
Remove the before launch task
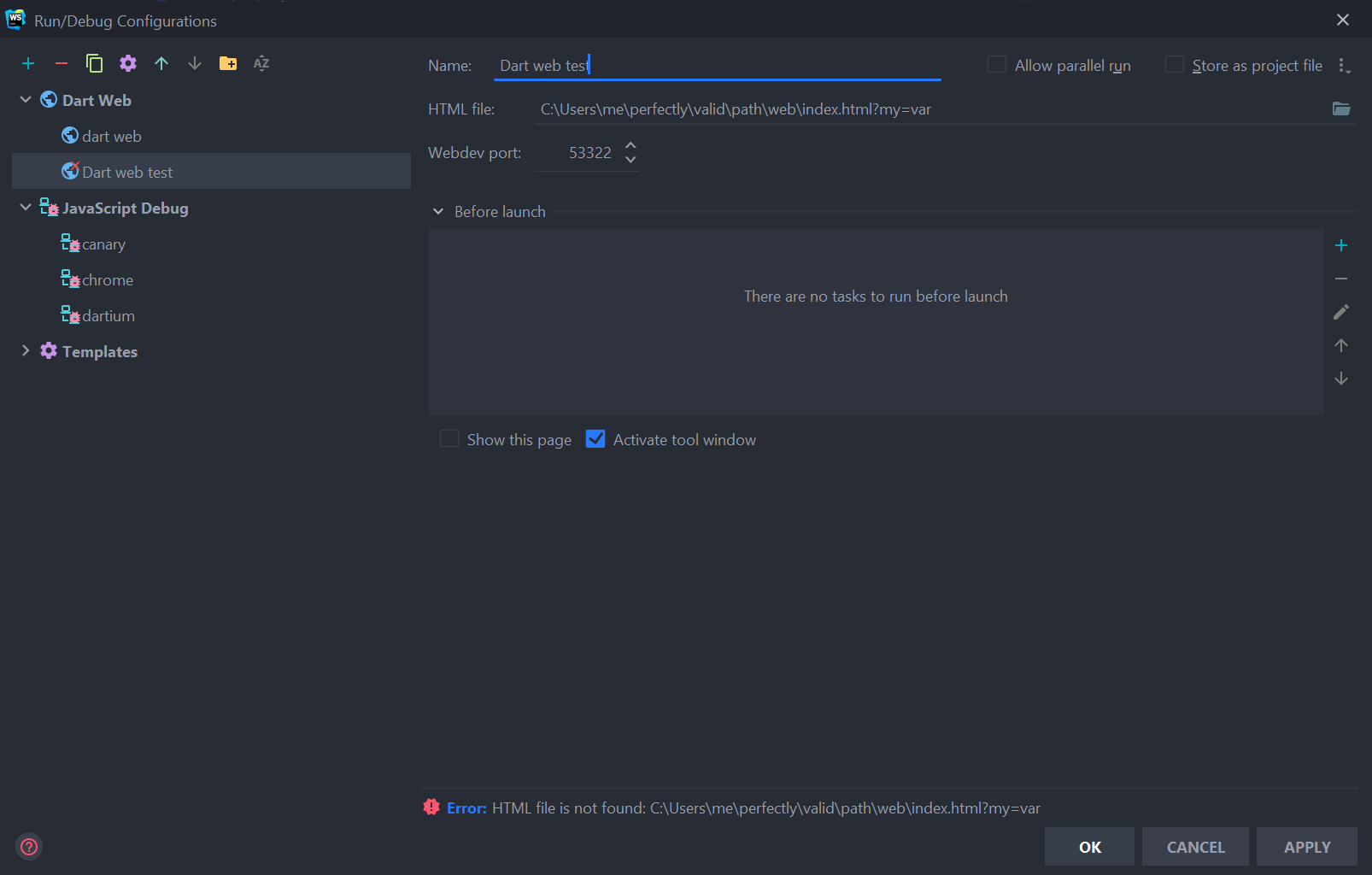click(x=1341, y=279)
